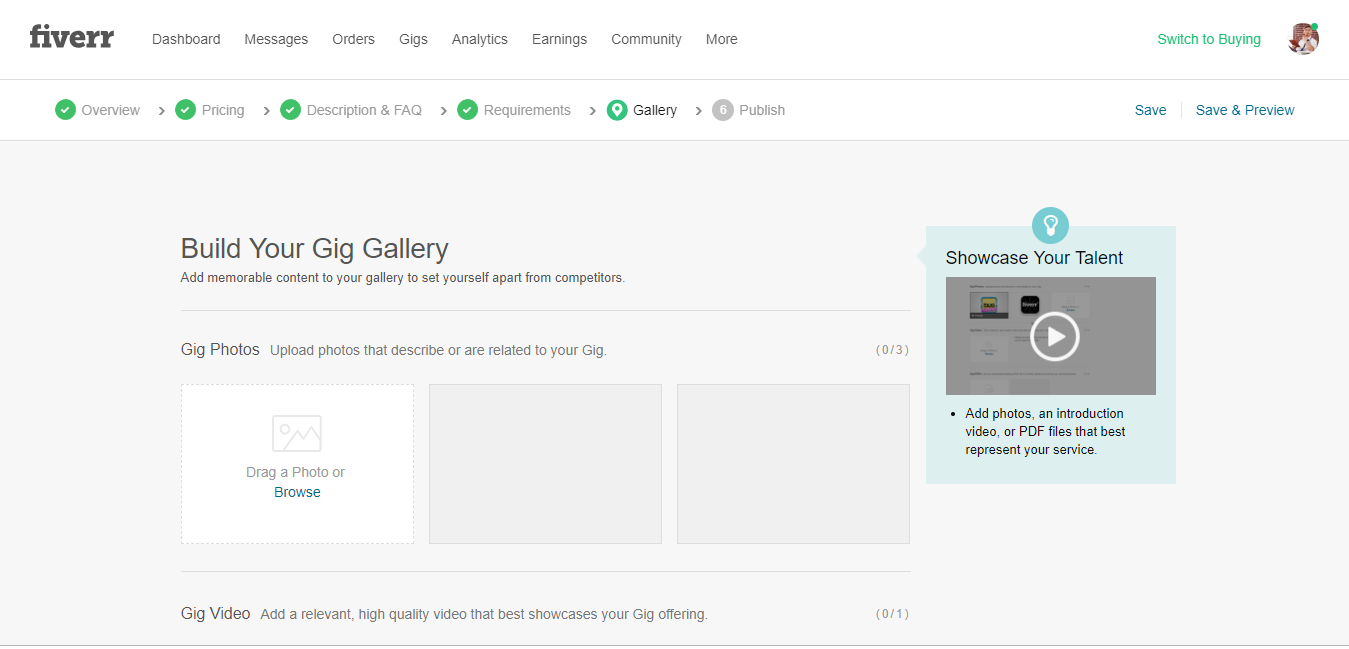Go to Messages
The image size is (1349, 649).
(276, 39)
